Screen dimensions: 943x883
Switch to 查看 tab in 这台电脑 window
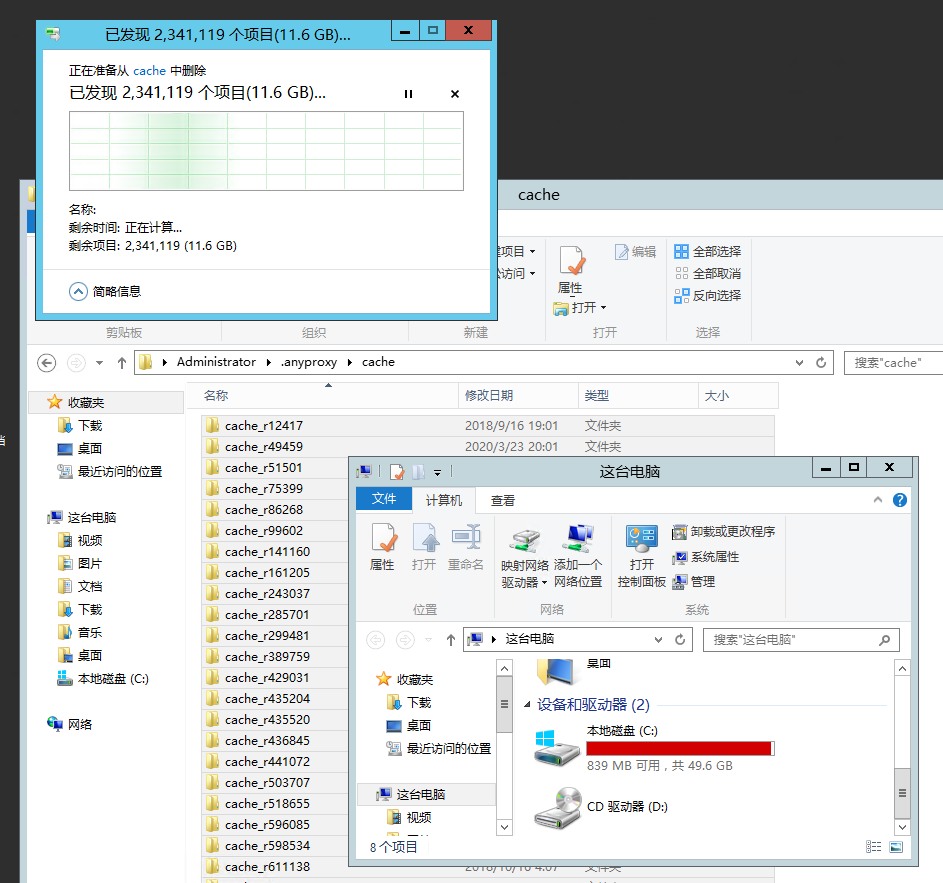503,500
